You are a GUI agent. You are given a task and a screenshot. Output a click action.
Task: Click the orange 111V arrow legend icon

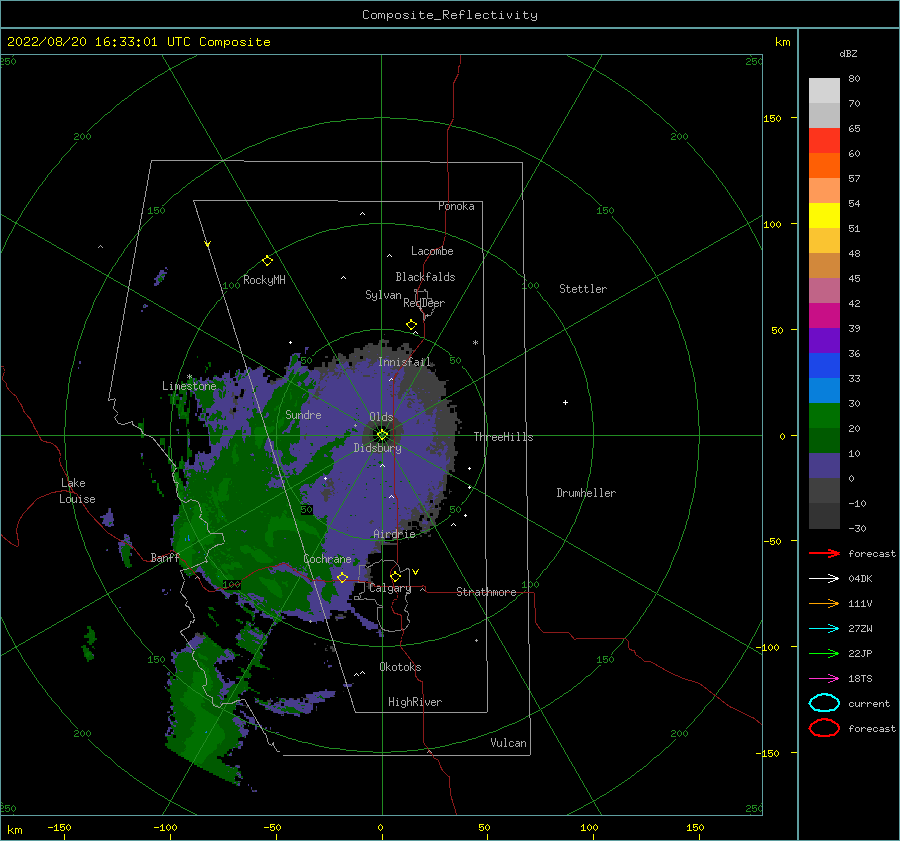pos(824,603)
